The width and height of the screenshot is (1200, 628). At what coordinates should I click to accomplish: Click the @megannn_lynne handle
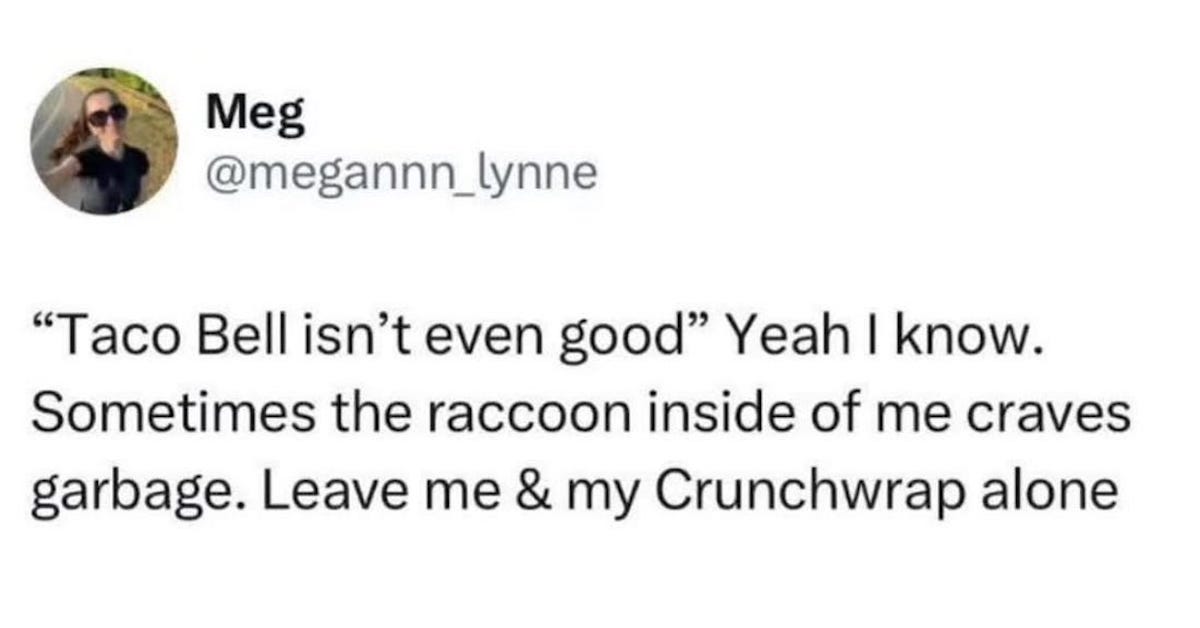(x=401, y=175)
